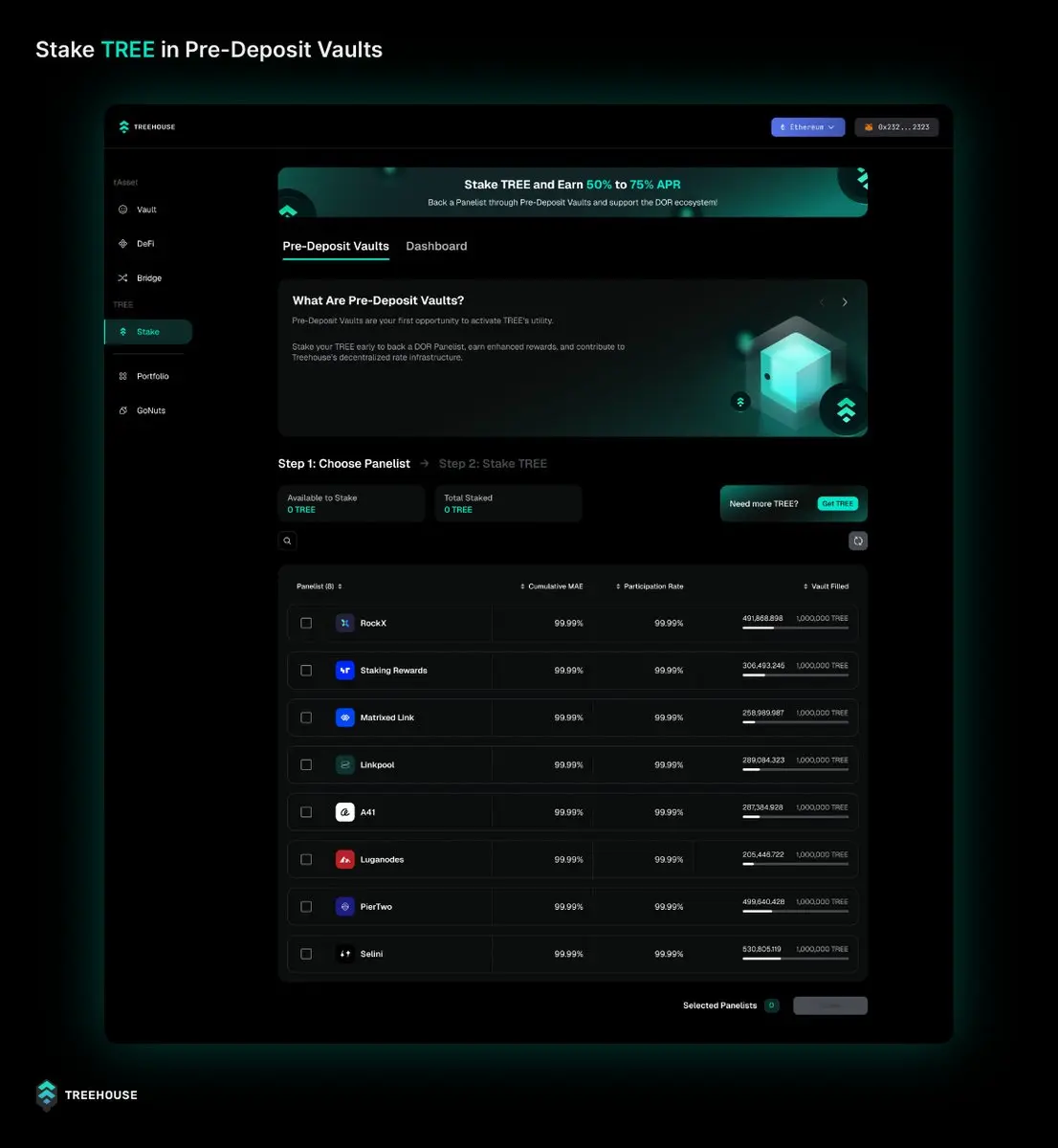
Task: Click the Portfolio grid icon
Action: [x=122, y=376]
